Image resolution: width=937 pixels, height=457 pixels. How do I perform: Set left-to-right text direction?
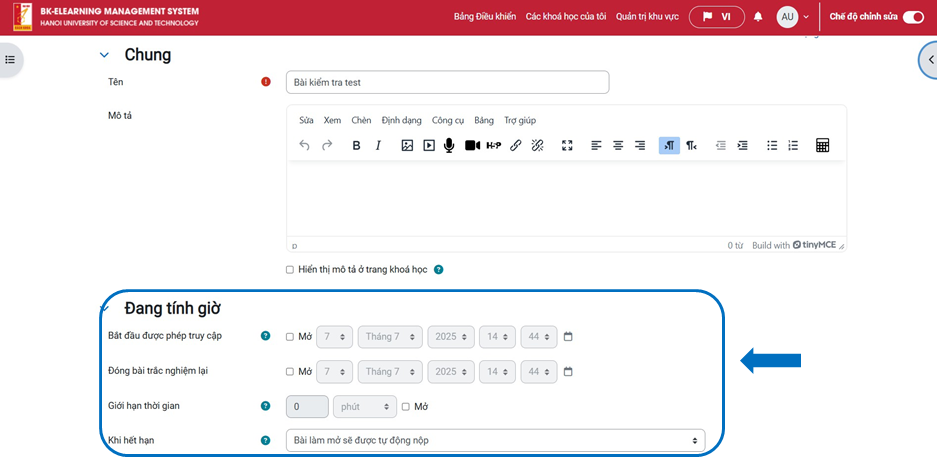669,145
